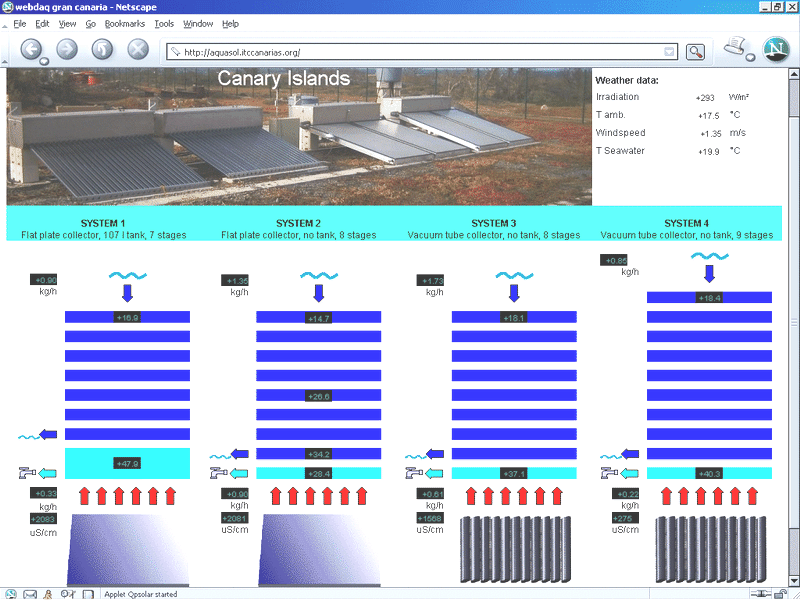
Task: Click the Netscape logo icon
Action: [776, 48]
